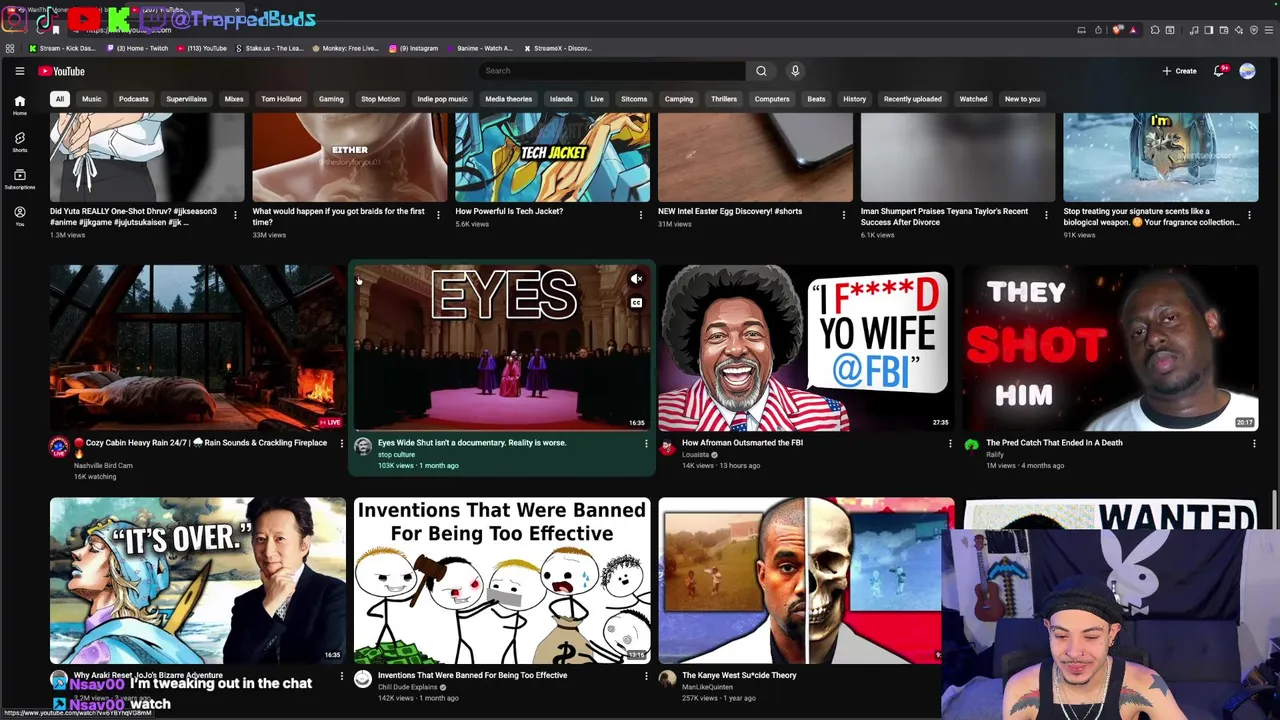Image resolution: width=1280 pixels, height=720 pixels.
Task: Play the 'It's Over' JoJo thumbnail
Action: pos(198,580)
